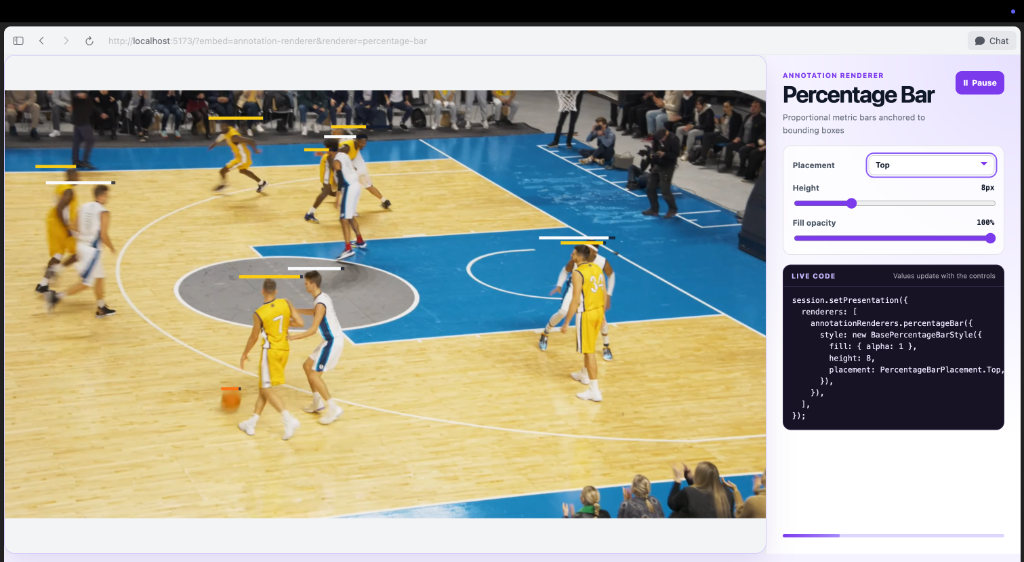Reload the page with refresh icon
1024x562 pixels.
pos(89,41)
